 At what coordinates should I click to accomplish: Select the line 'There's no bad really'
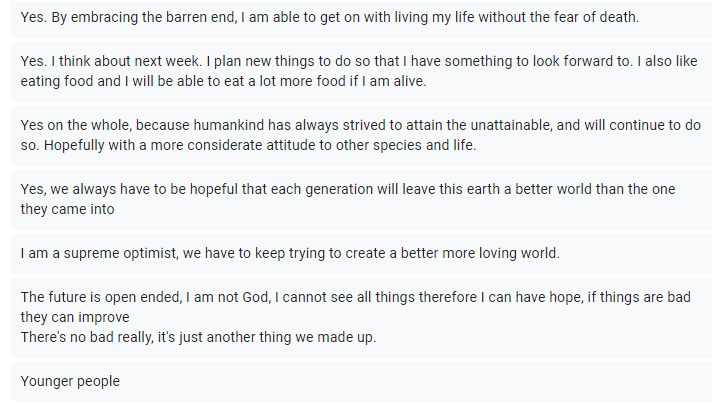198,337
